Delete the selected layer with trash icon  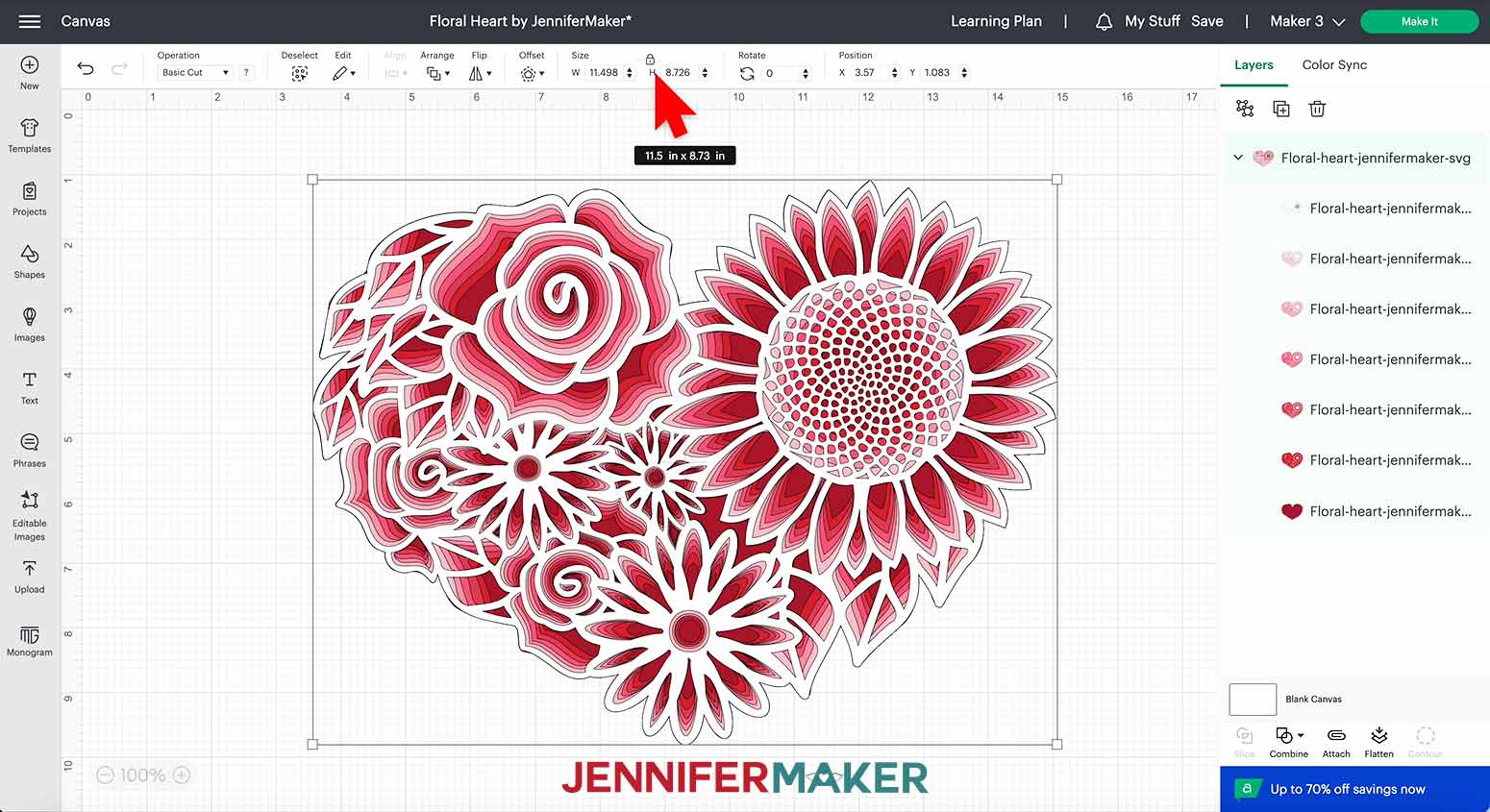[x=1318, y=109]
